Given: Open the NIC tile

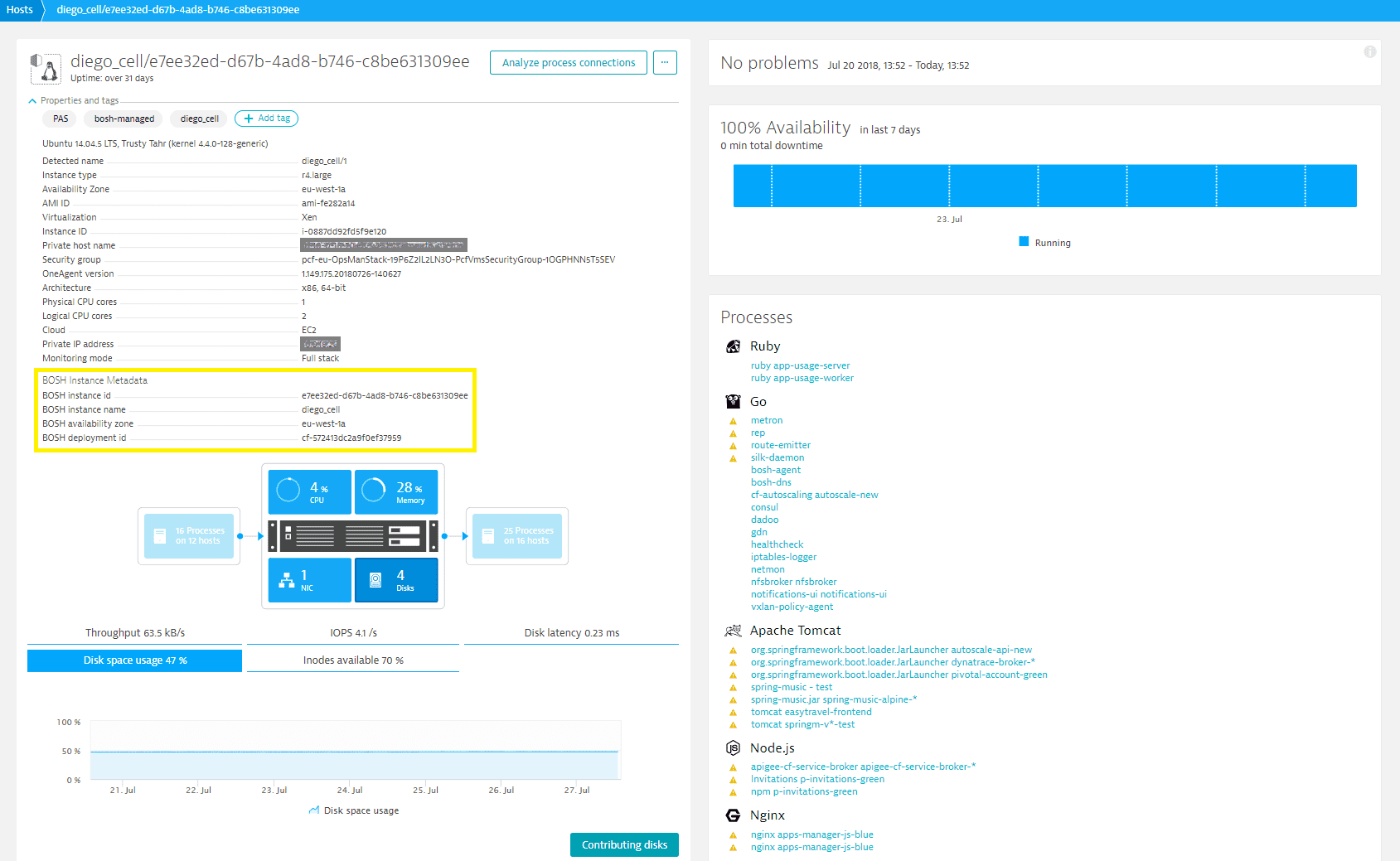Looking at the screenshot, I should [310, 580].
